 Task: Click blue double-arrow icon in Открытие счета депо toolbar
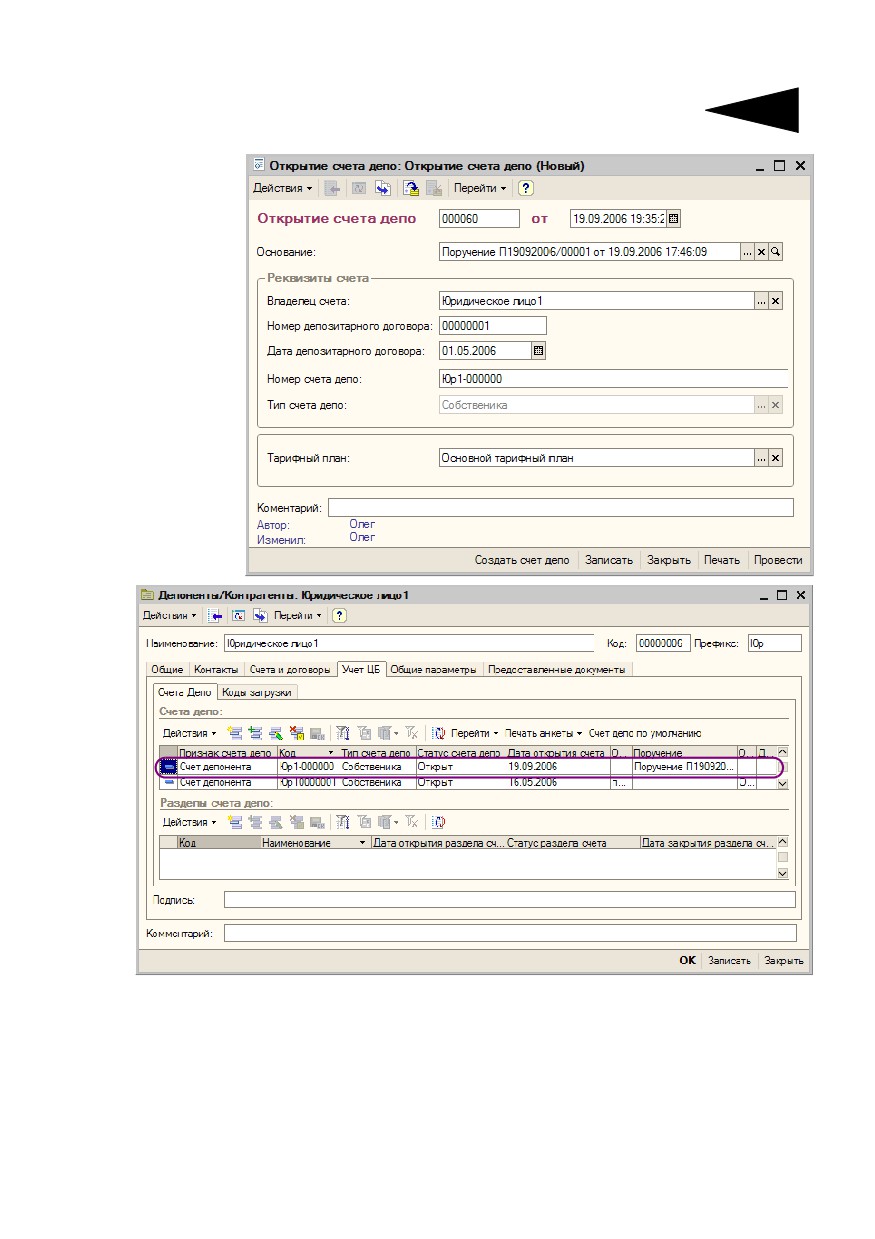(x=383, y=188)
